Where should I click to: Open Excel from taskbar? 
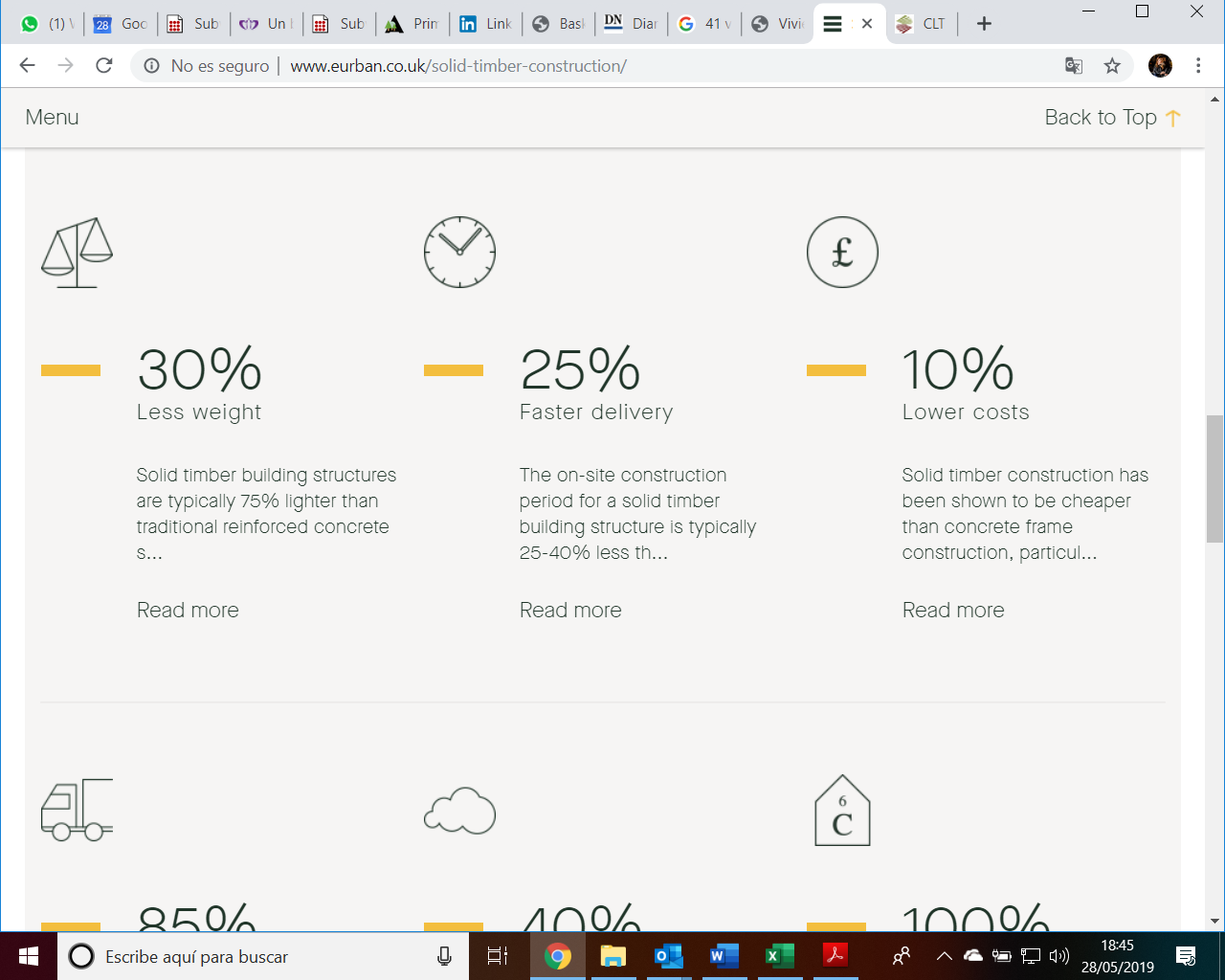point(780,956)
